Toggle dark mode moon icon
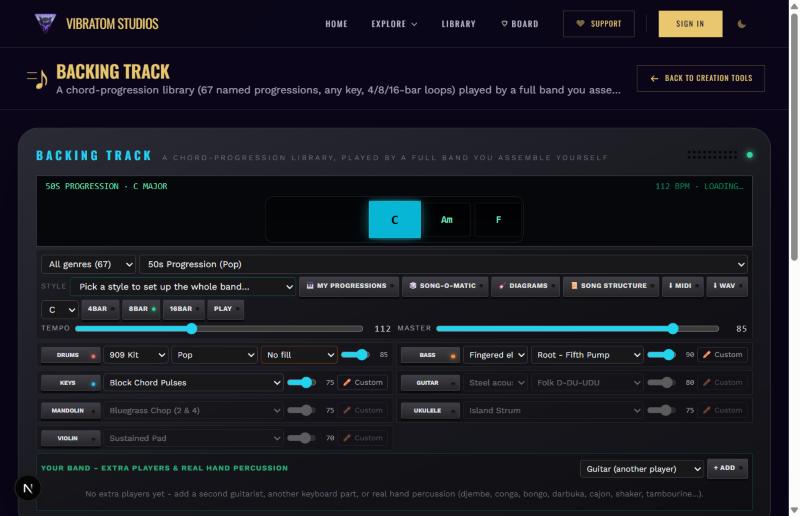This screenshot has height=516, width=800. pyautogui.click(x=741, y=24)
